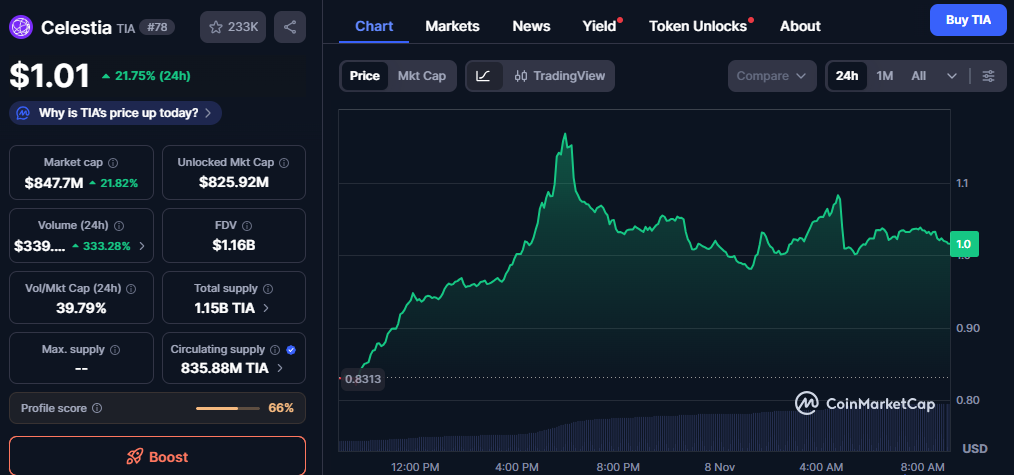Expand more time range options chevron
Screen dimensions: 1014x475
(x=952, y=76)
